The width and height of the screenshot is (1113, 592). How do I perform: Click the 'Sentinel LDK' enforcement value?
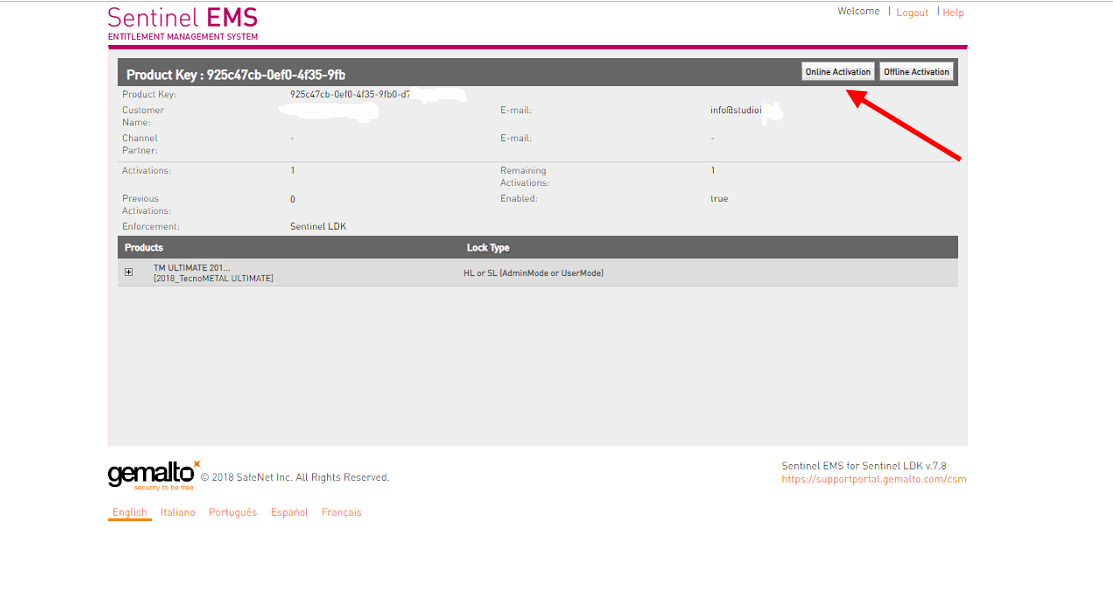318,226
